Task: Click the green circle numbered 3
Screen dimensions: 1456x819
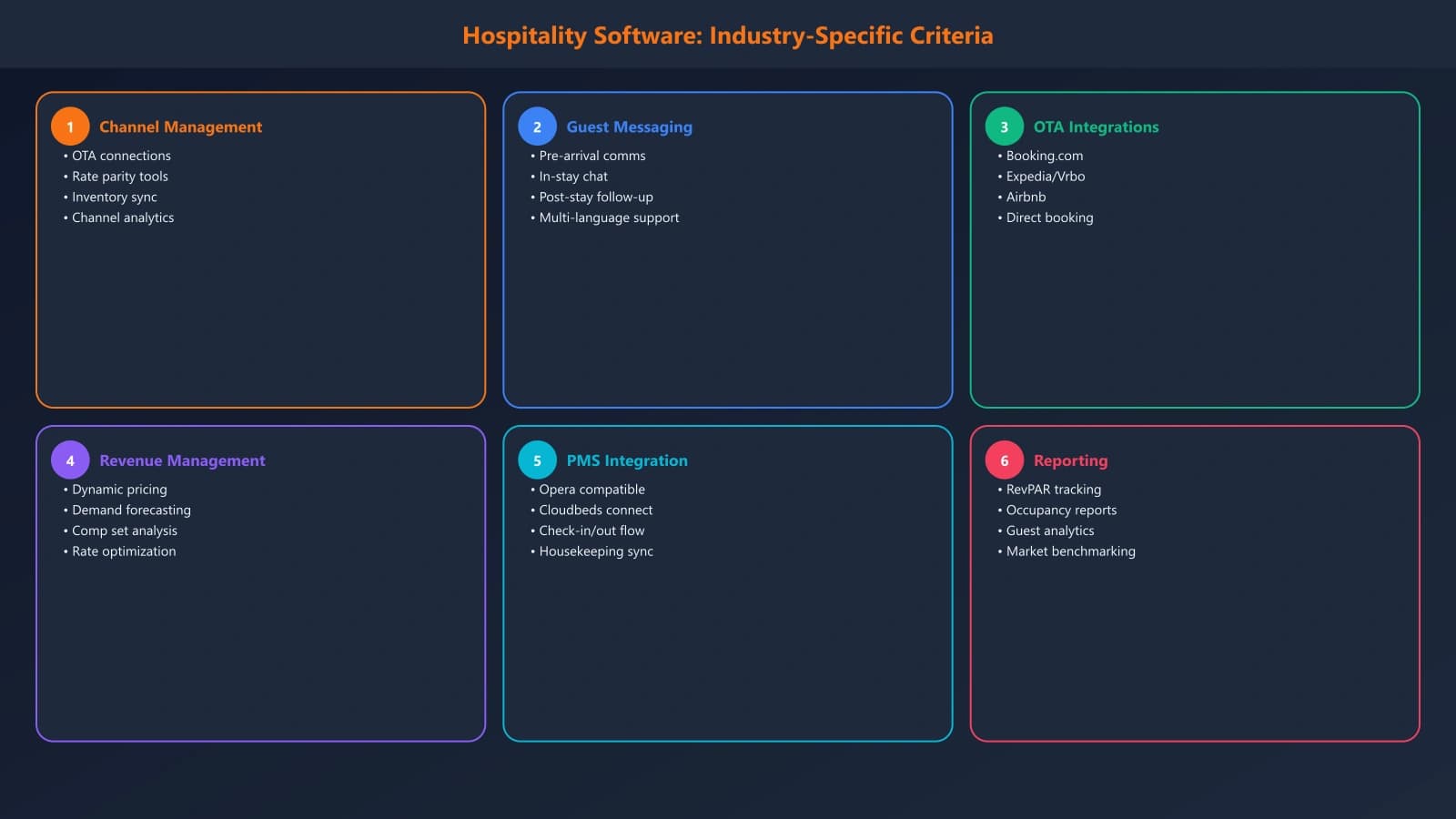Action: click(x=1004, y=126)
